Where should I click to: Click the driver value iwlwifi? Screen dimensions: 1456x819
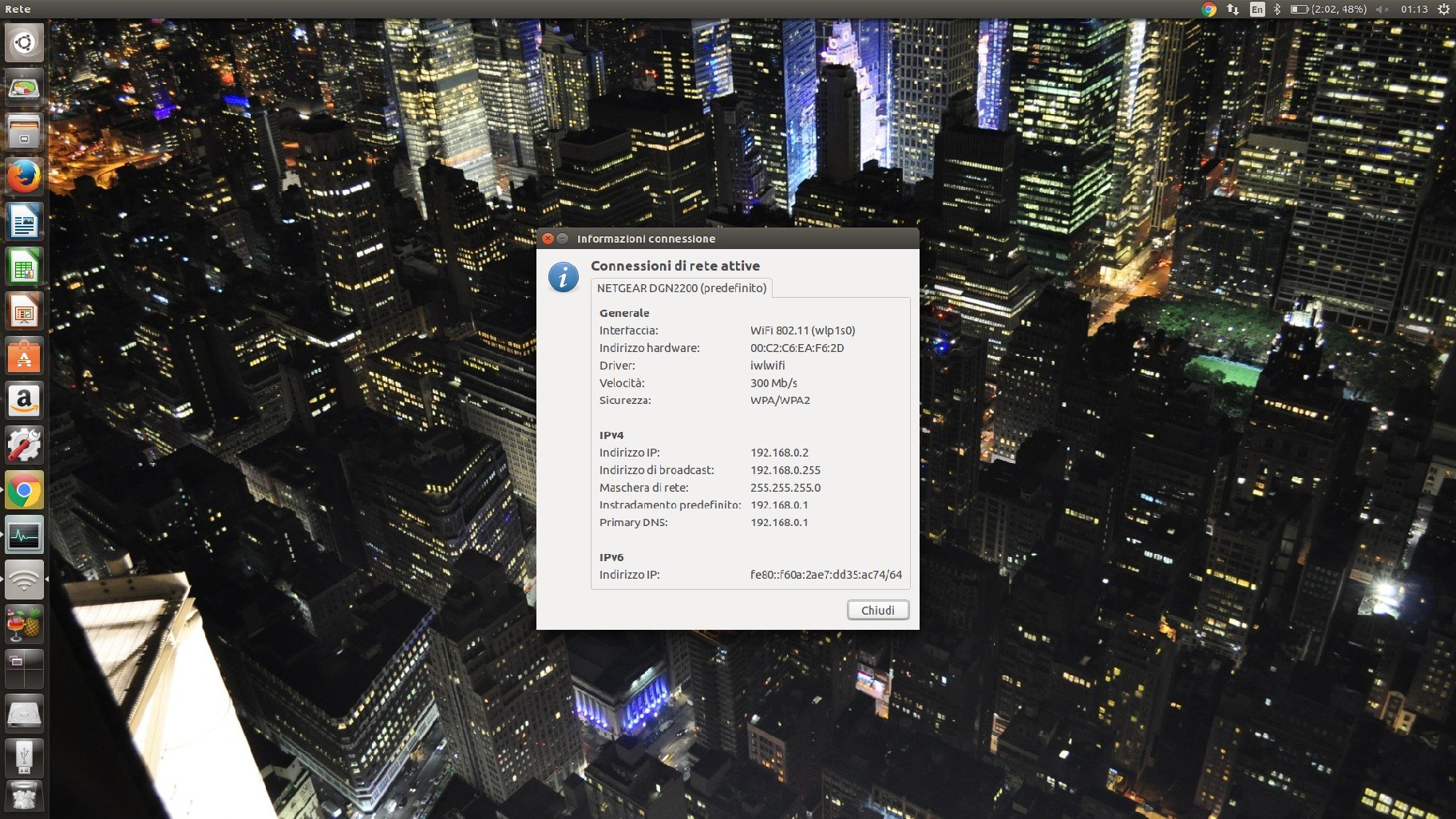pos(767,366)
